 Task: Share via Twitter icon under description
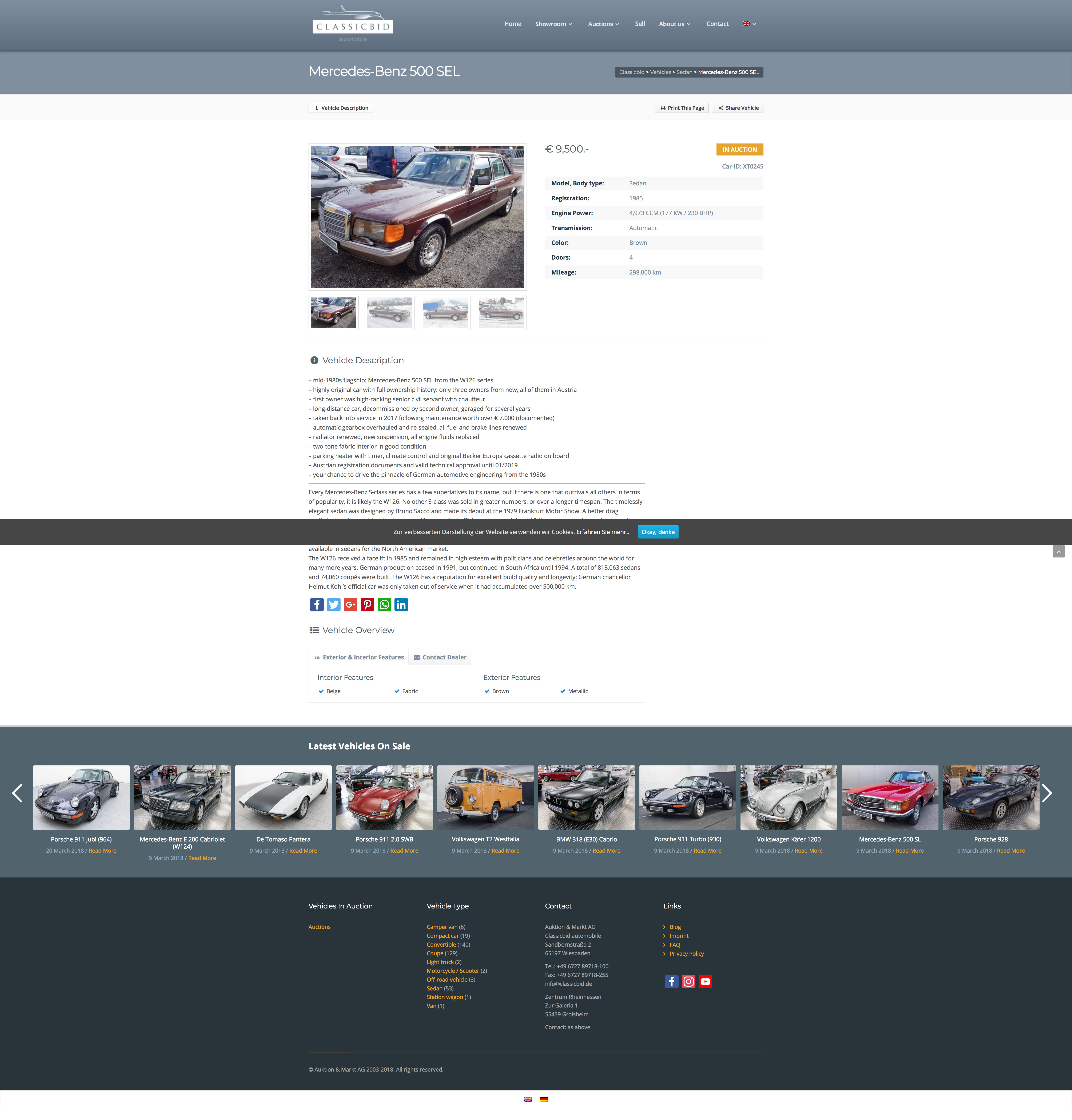click(334, 605)
